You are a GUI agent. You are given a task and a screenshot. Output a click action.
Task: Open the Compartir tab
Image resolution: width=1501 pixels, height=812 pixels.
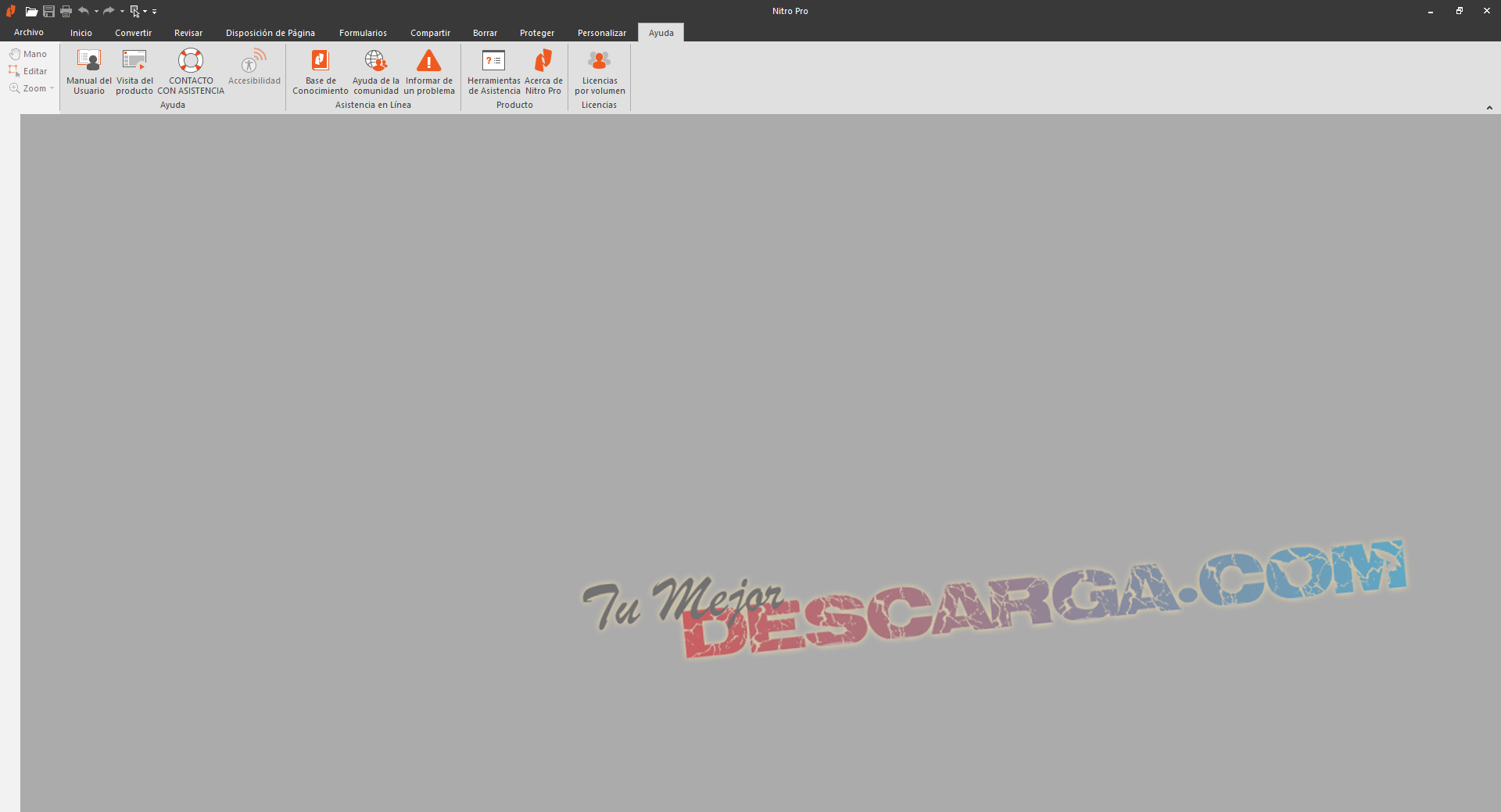[x=430, y=33]
